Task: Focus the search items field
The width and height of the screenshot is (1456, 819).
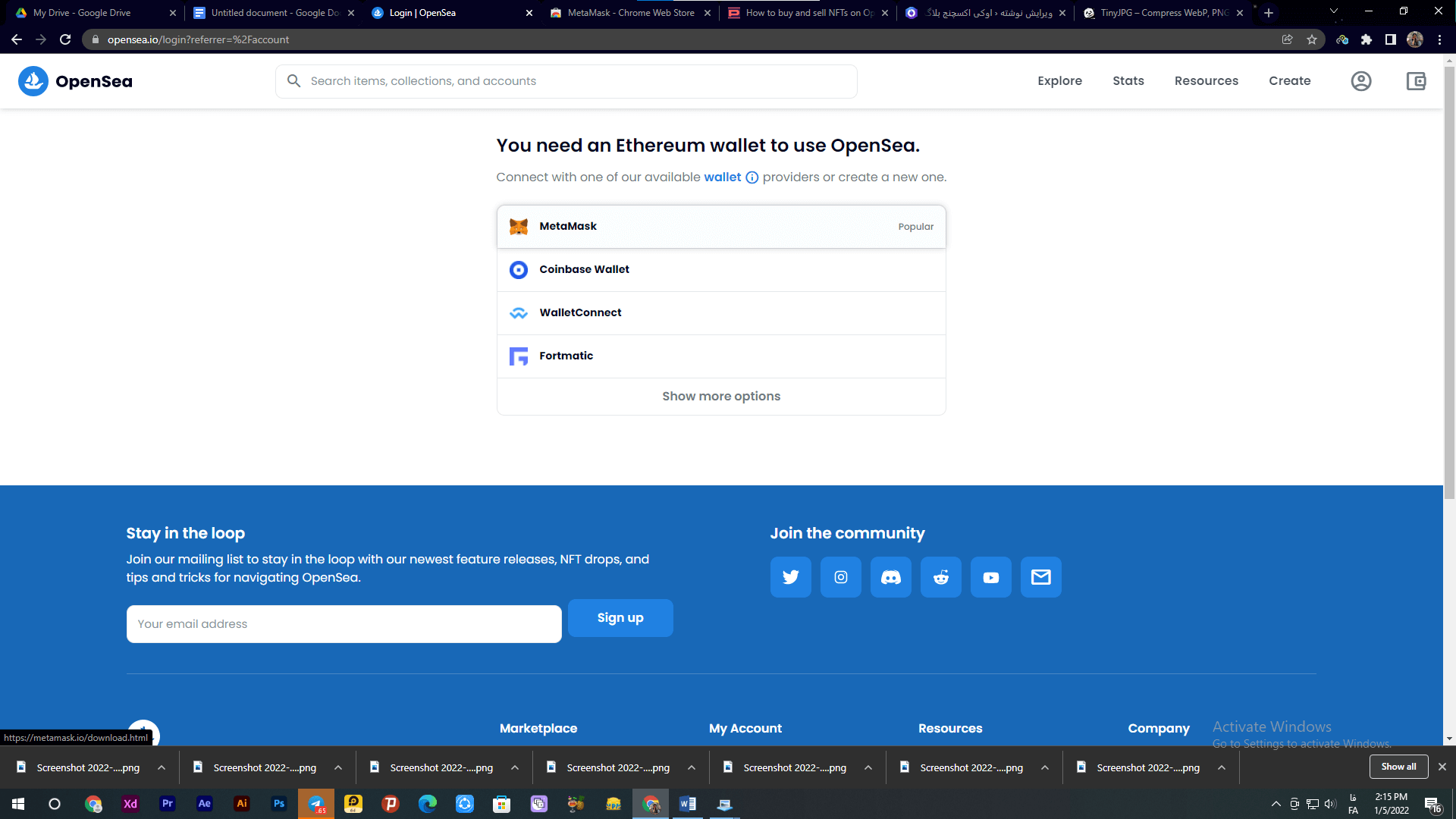Action: pos(566,81)
